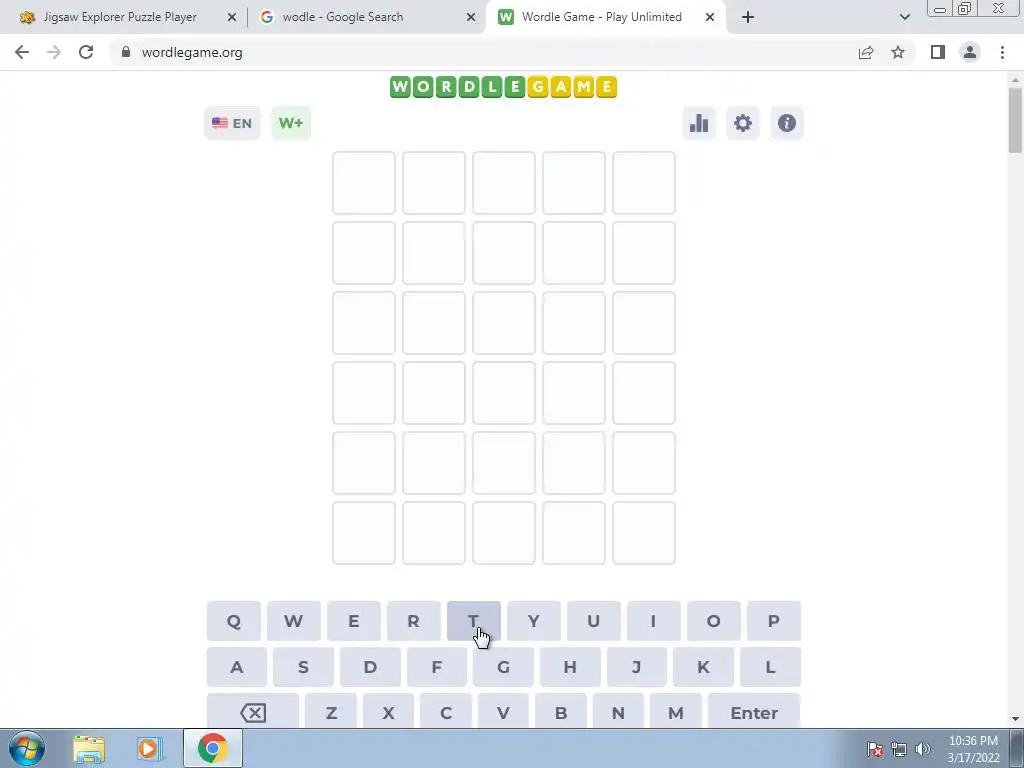Tap the K key
Viewport: 1024px width, 768px height.
coord(703,667)
